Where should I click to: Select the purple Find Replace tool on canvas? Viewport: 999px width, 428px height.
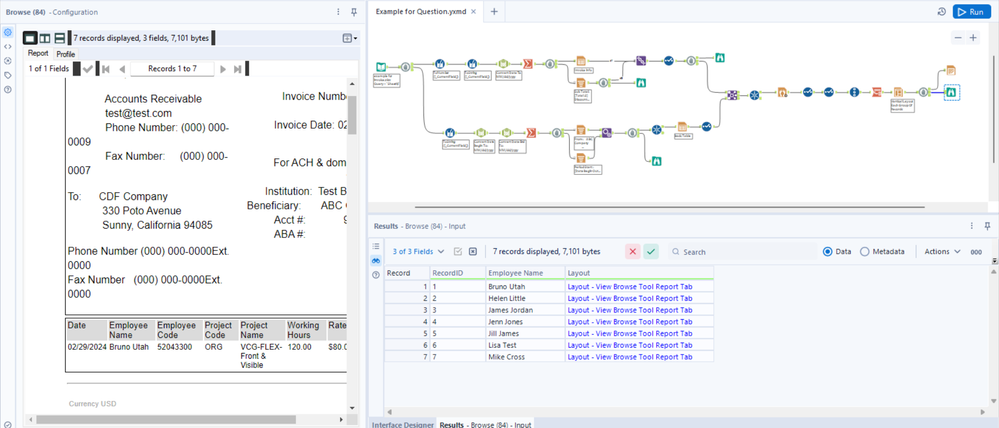pyautogui.click(x=641, y=61)
